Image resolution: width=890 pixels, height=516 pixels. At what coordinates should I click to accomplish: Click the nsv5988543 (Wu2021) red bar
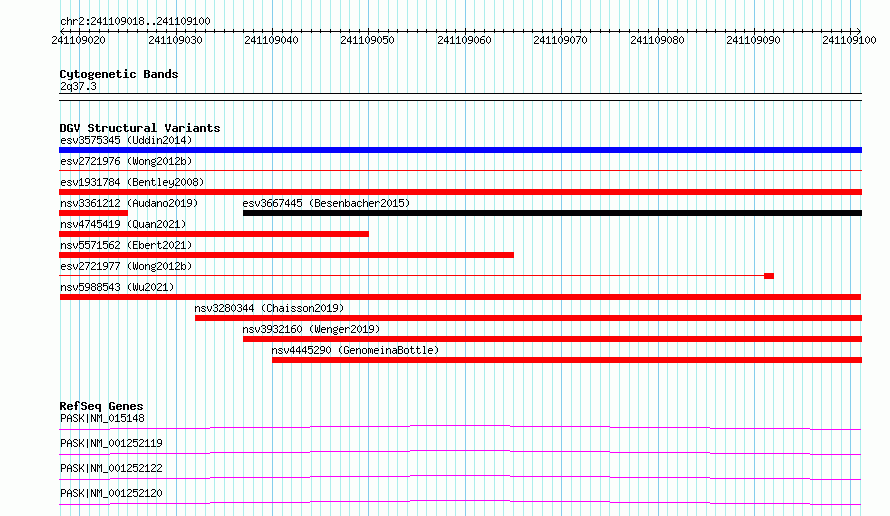coord(460,297)
